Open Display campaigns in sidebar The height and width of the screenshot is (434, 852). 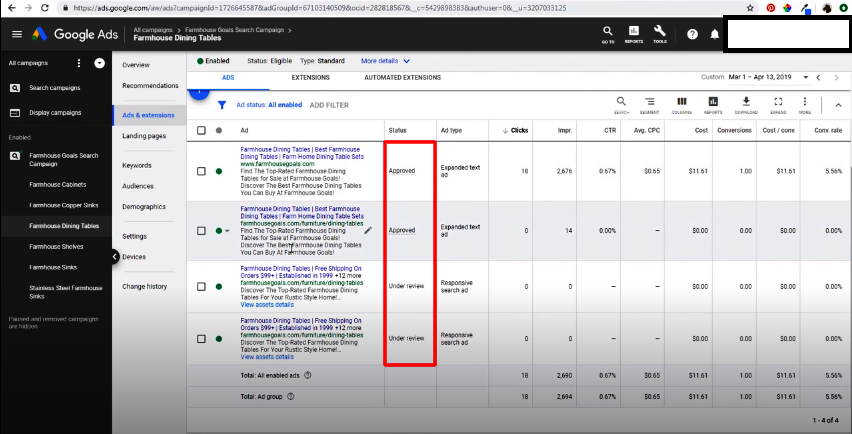[x=55, y=113]
